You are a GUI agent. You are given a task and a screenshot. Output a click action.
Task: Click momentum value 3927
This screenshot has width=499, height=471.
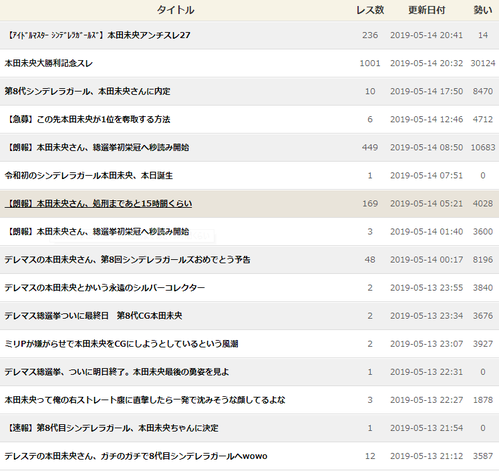483,343
